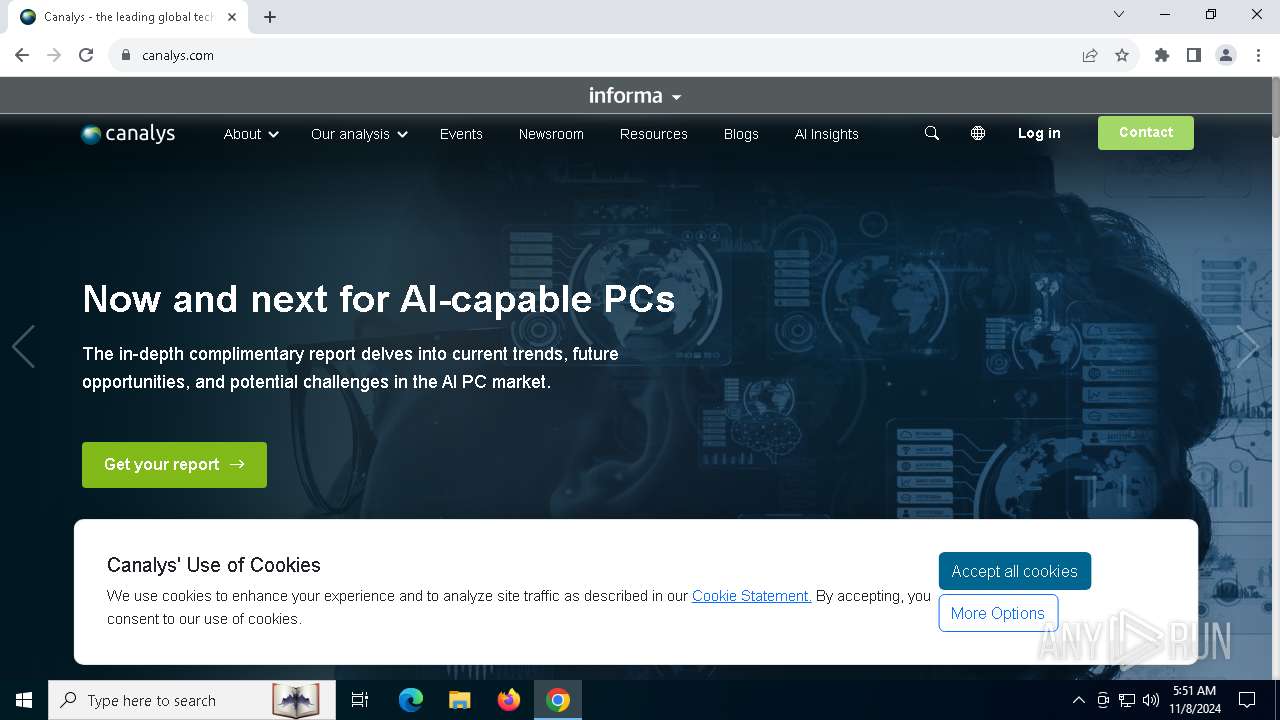This screenshot has width=1280, height=720.
Task: Open the network tray icon
Action: point(1127,700)
